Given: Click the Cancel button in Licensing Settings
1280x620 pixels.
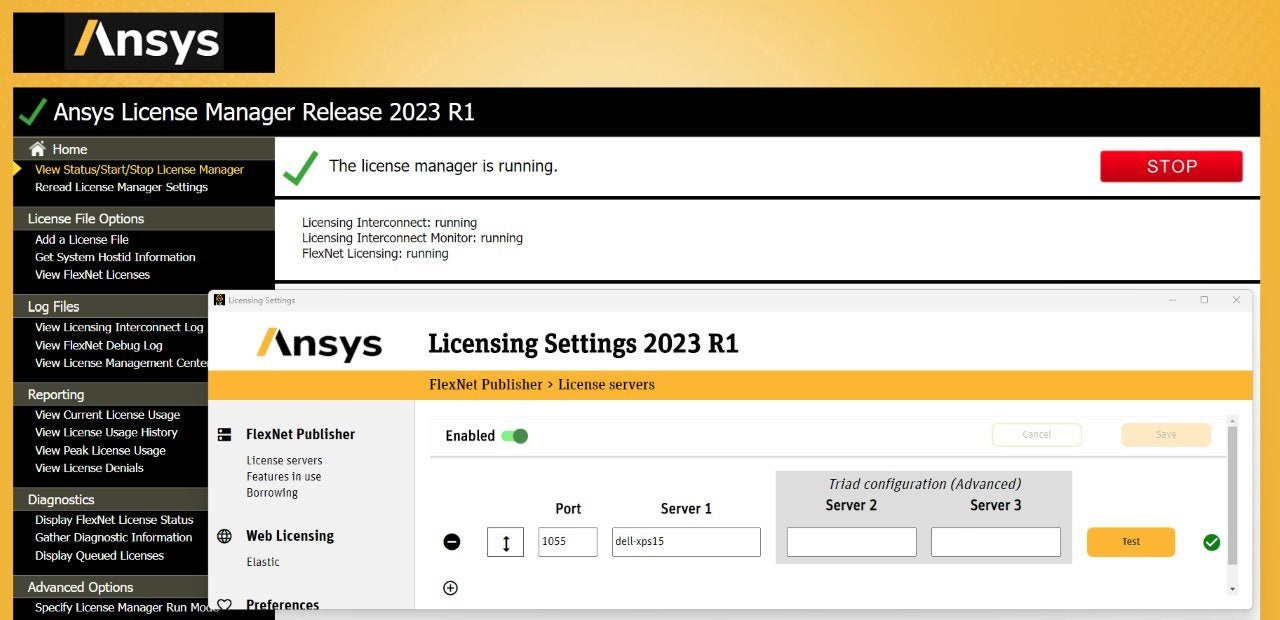Looking at the screenshot, I should click(x=1037, y=435).
